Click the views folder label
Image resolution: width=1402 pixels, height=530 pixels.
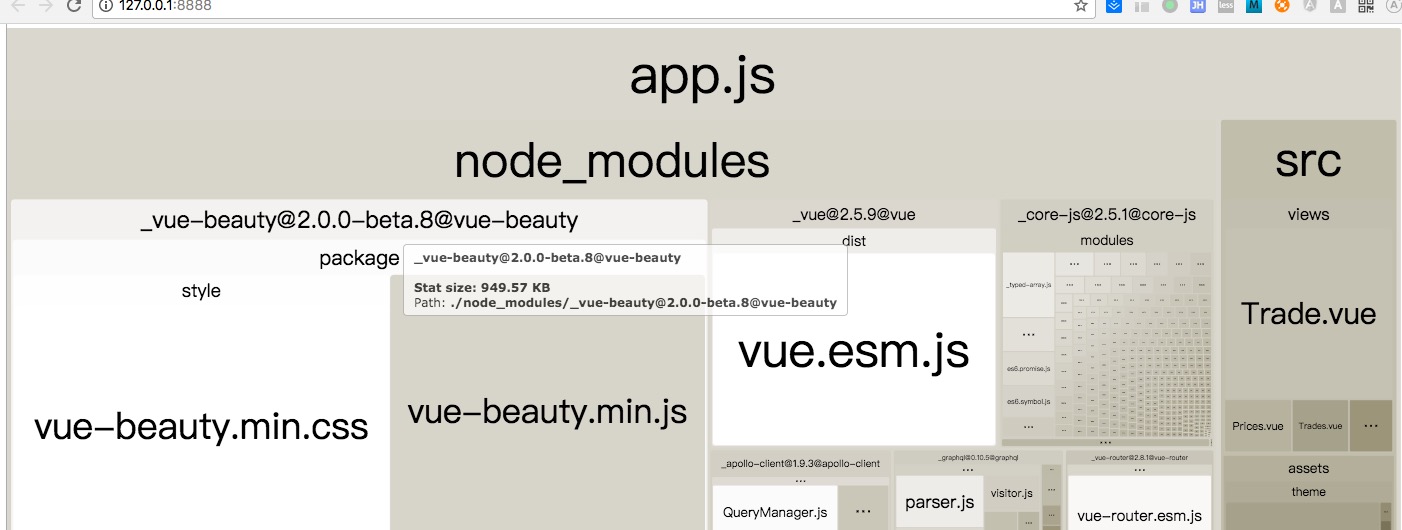[x=1308, y=214]
